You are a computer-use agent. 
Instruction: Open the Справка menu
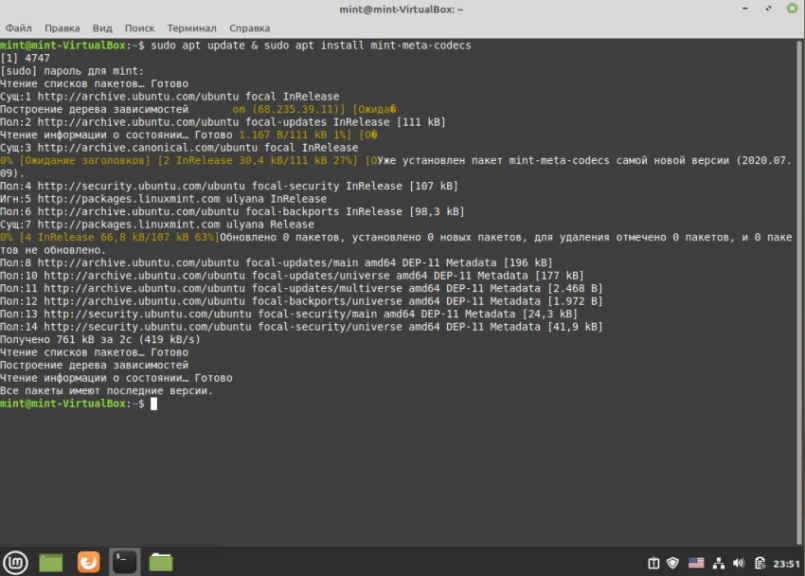pyautogui.click(x=250, y=28)
